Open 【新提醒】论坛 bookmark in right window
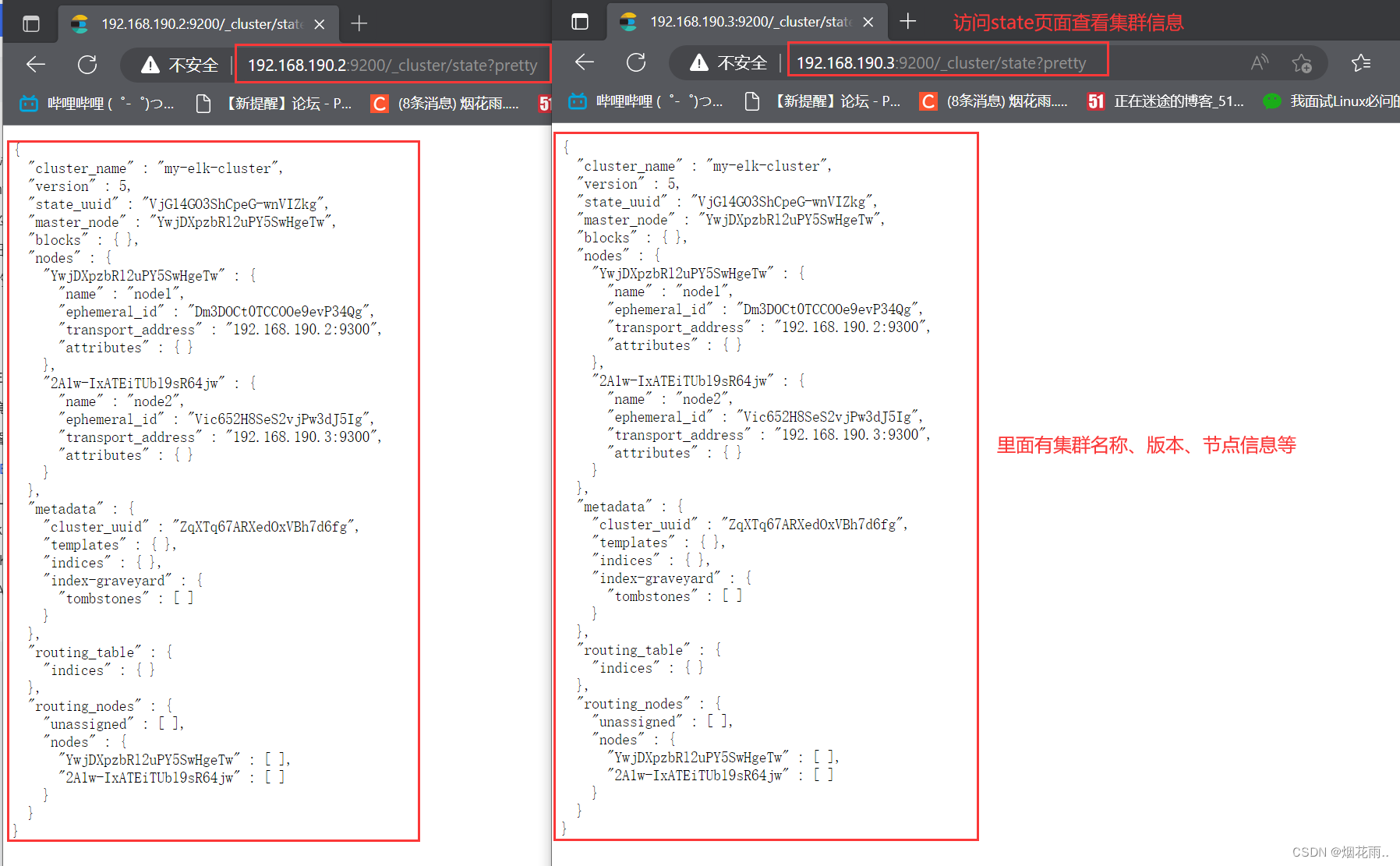The width and height of the screenshot is (1400, 866). (822, 101)
